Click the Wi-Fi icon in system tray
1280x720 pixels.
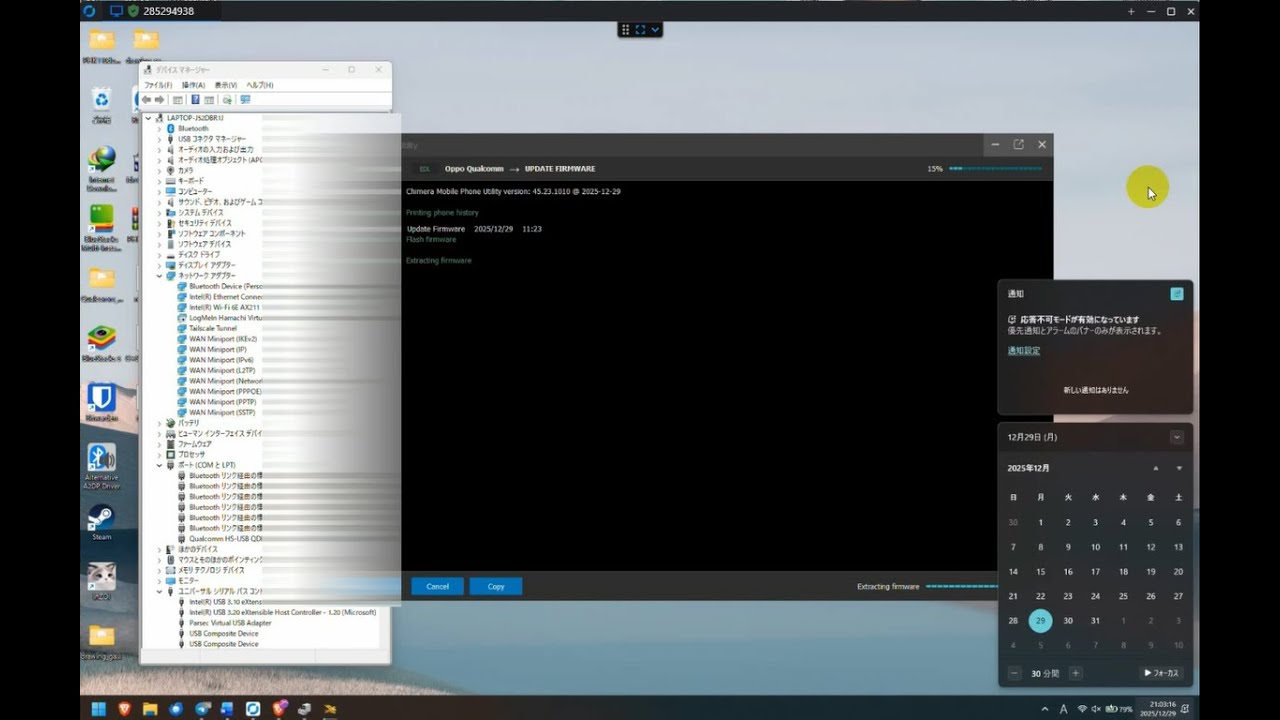1082,709
